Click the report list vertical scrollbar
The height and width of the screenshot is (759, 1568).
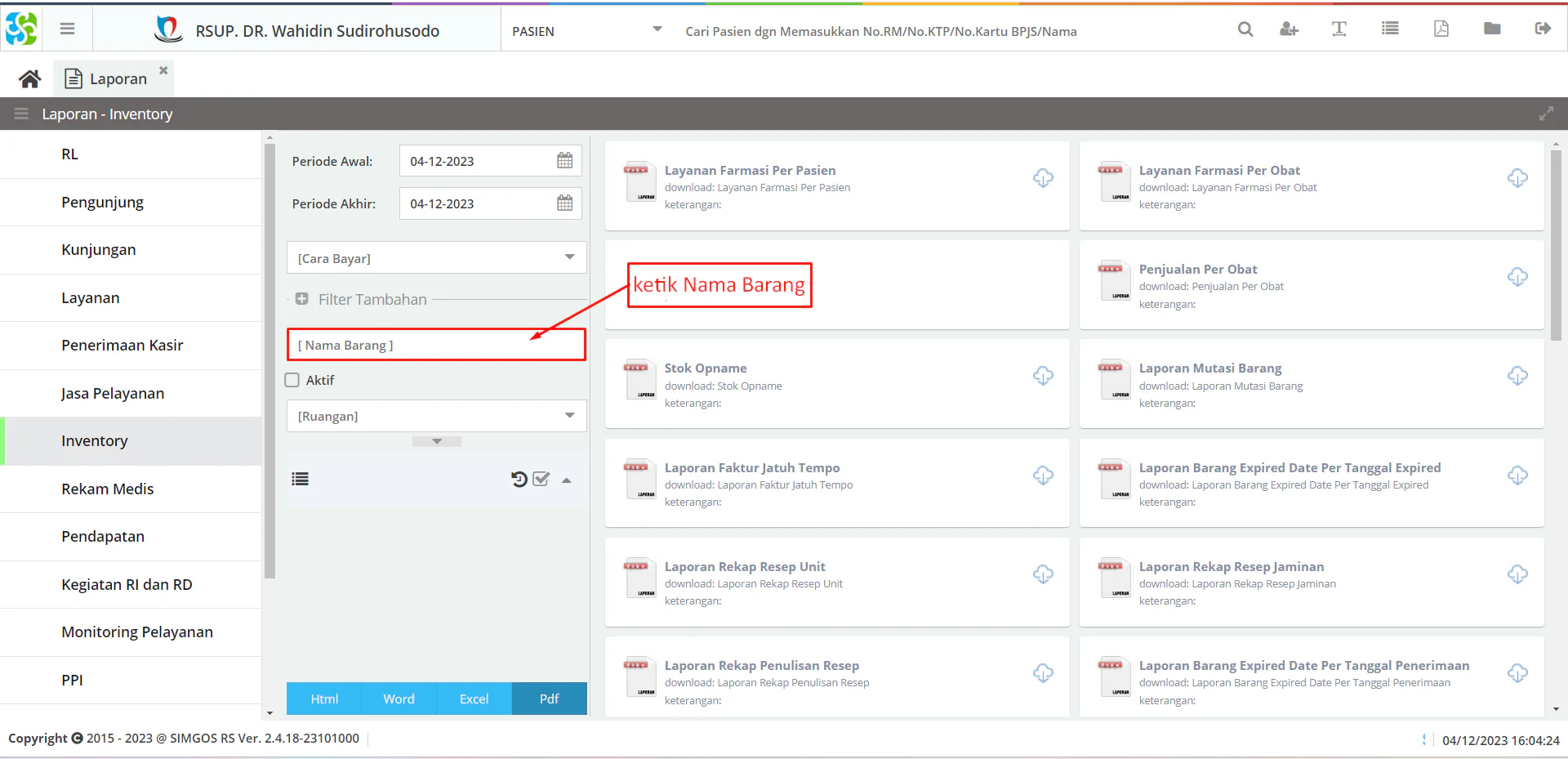coord(1556,245)
